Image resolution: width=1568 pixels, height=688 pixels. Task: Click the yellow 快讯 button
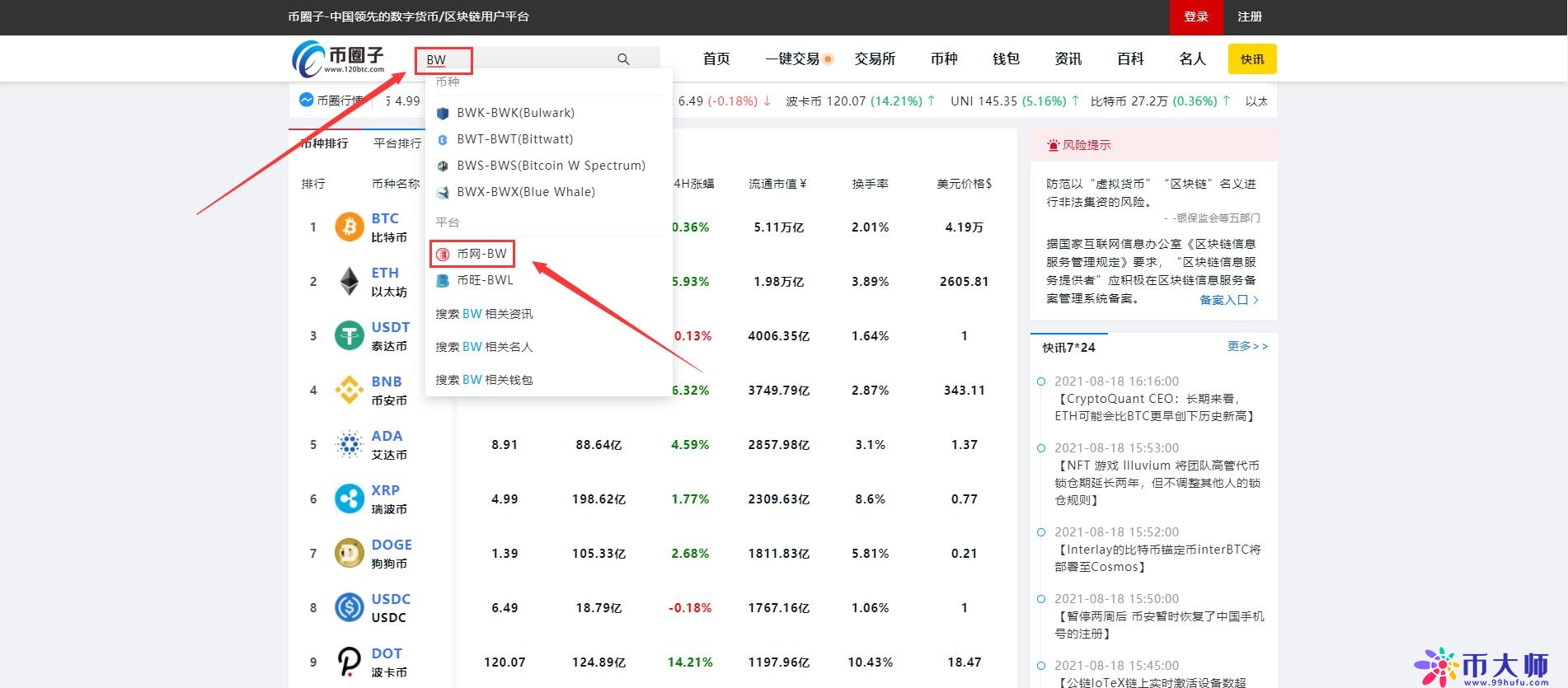1251,59
